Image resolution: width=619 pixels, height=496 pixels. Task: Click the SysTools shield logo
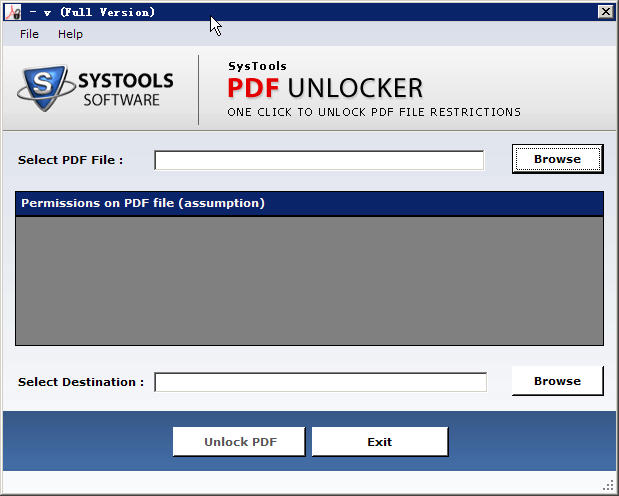45,88
